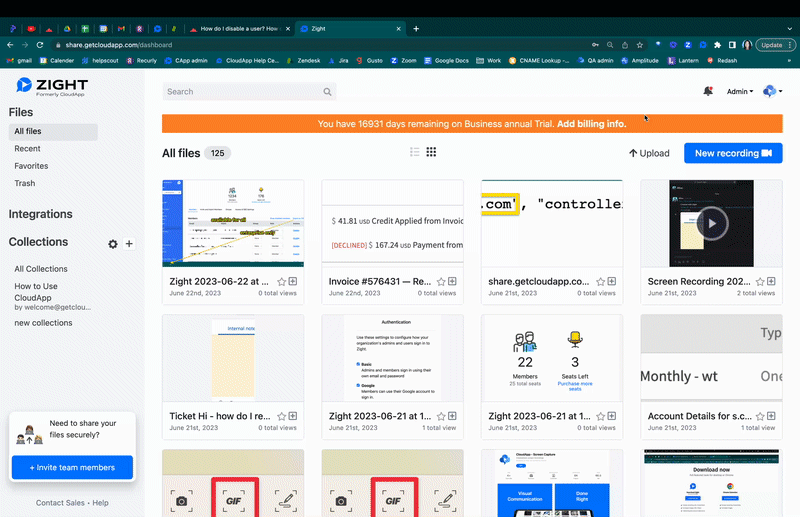Switch to the 'How do I disable a user' tab
800x517 pixels.
click(x=239, y=29)
